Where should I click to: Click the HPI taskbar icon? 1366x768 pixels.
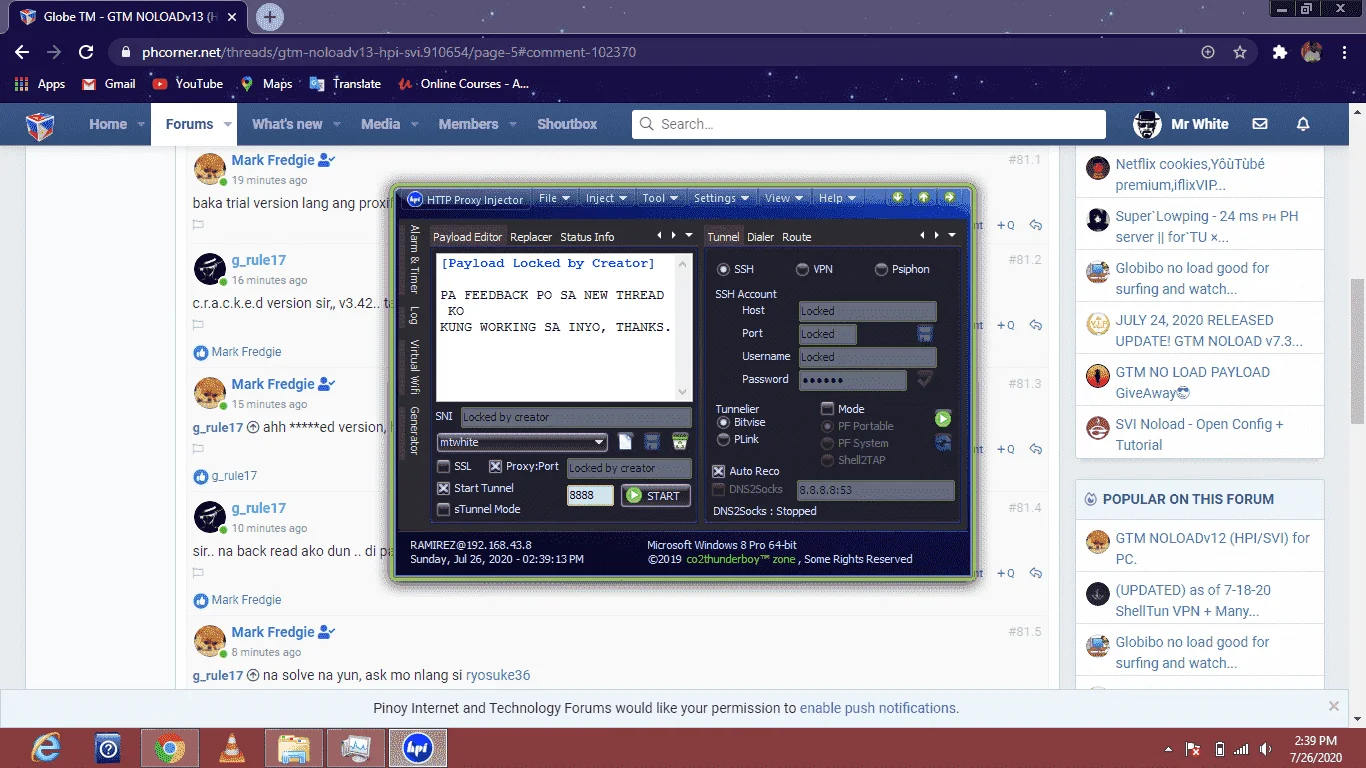[x=417, y=748]
